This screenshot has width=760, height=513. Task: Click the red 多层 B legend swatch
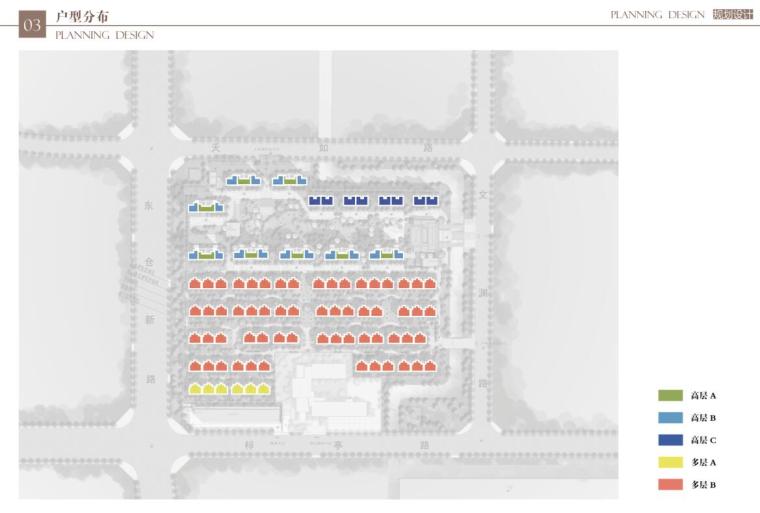671,485
